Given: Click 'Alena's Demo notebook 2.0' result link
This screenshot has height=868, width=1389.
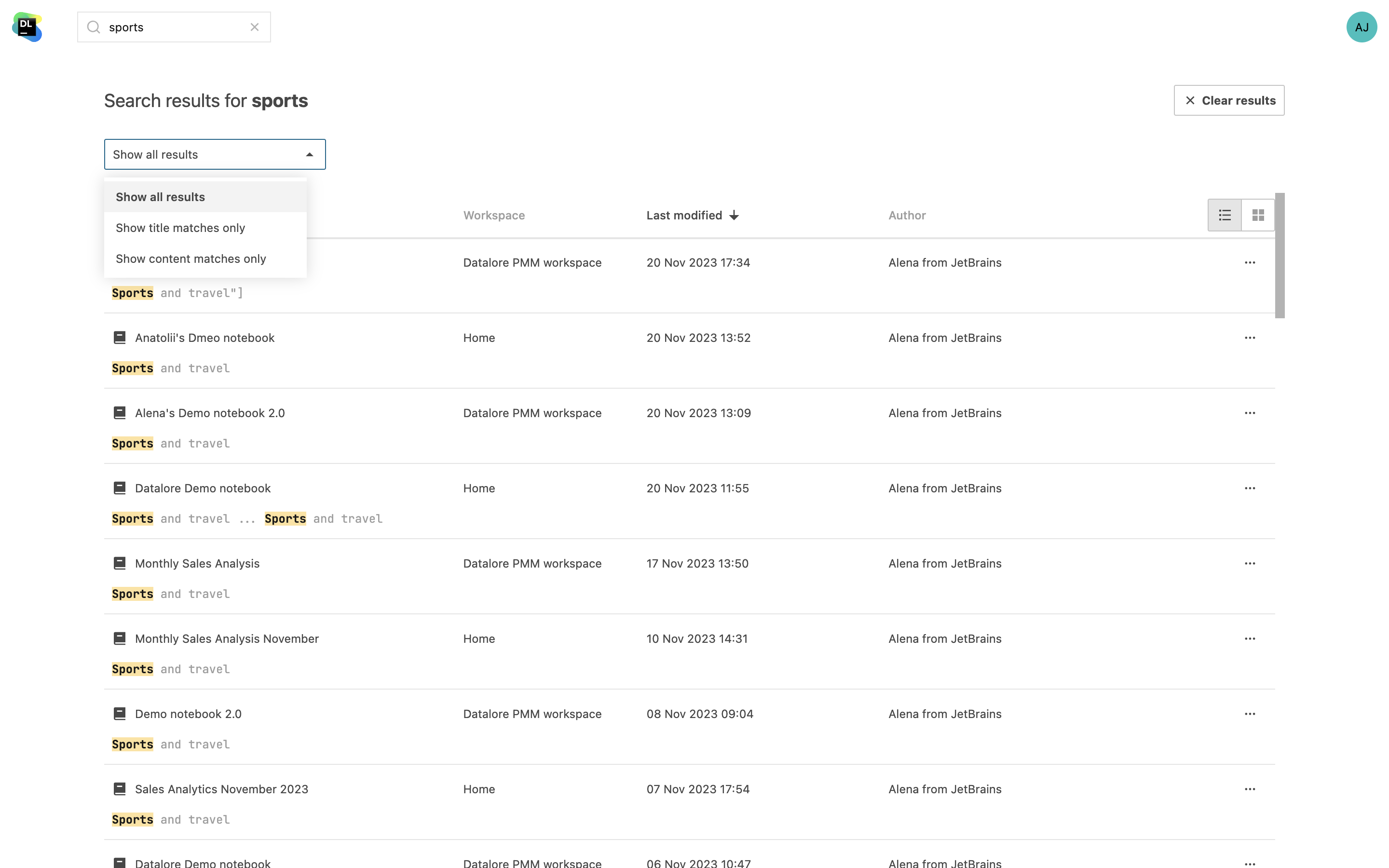Looking at the screenshot, I should pyautogui.click(x=210, y=413).
